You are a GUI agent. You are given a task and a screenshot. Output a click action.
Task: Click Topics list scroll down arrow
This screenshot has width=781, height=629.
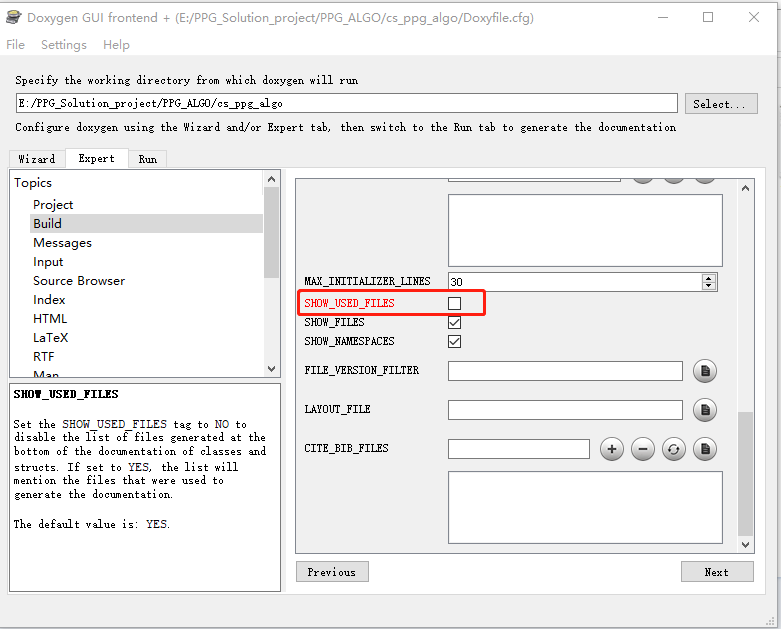tap(271, 369)
